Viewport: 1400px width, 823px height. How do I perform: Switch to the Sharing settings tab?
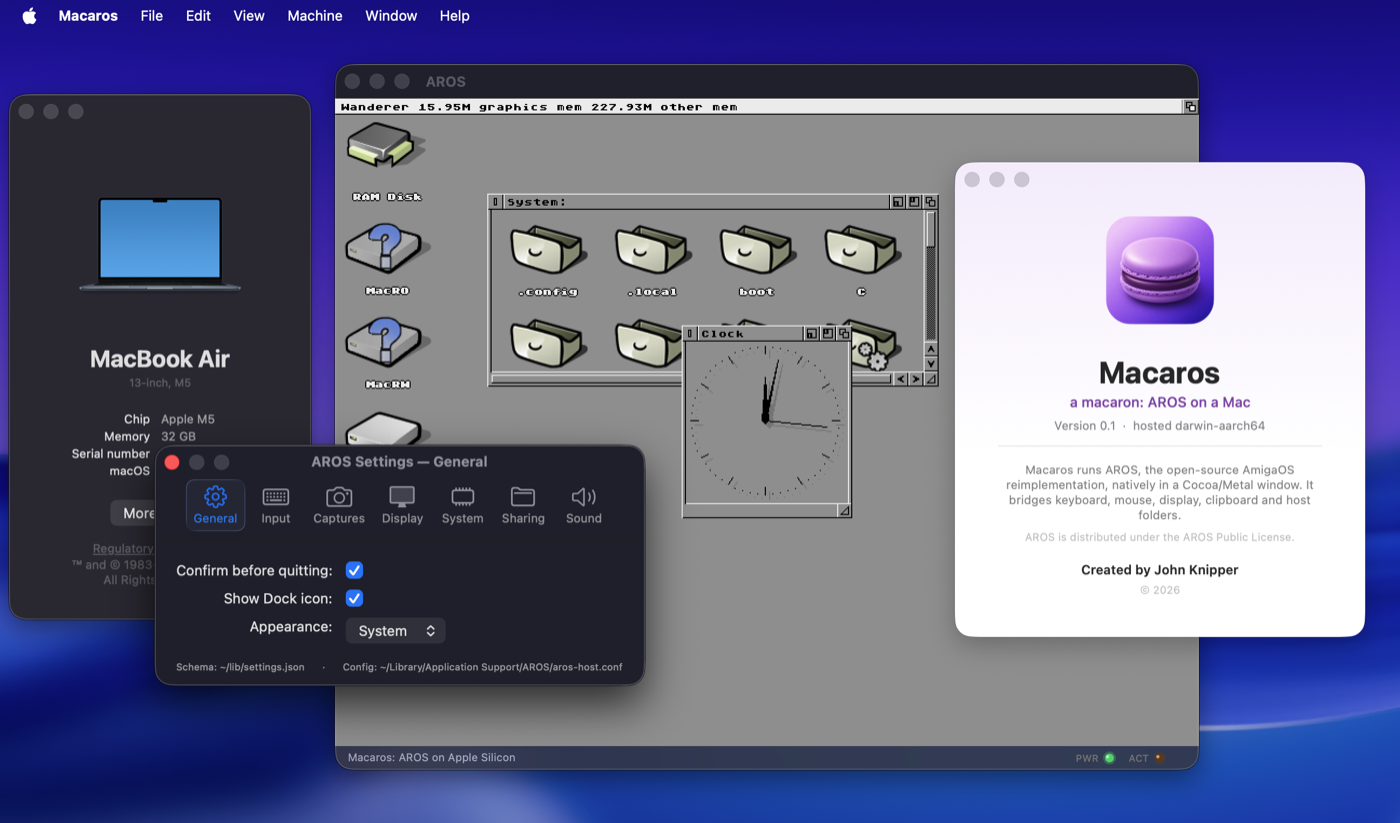coord(523,505)
